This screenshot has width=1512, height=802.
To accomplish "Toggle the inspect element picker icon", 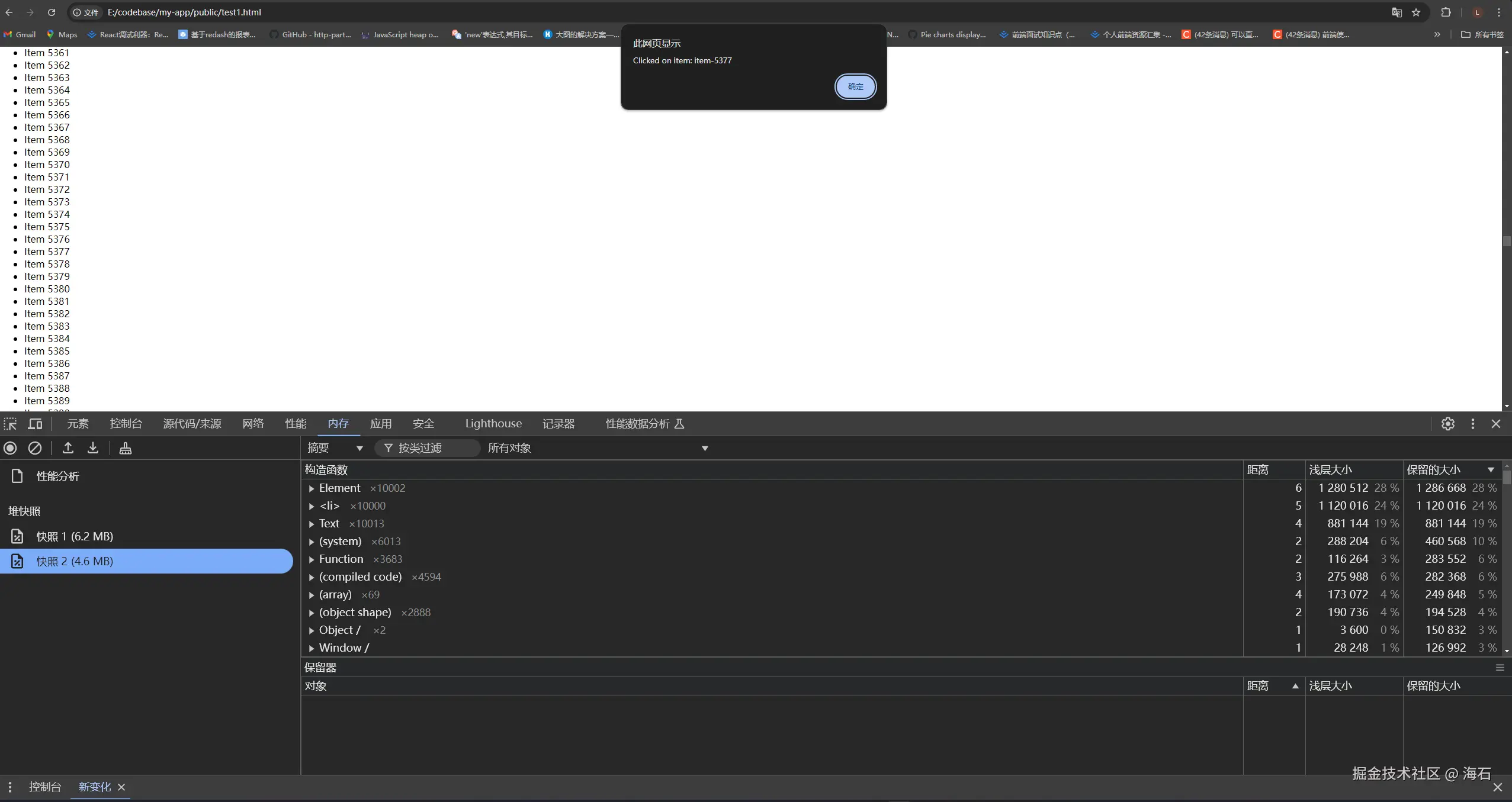I will tap(11, 424).
